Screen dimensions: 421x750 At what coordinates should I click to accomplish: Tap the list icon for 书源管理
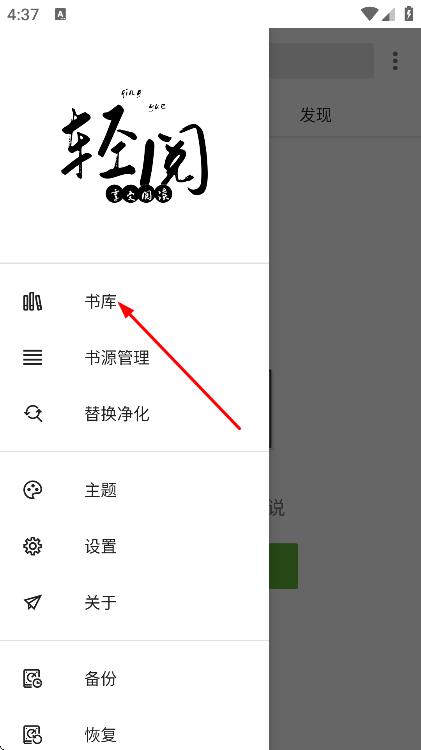33,358
